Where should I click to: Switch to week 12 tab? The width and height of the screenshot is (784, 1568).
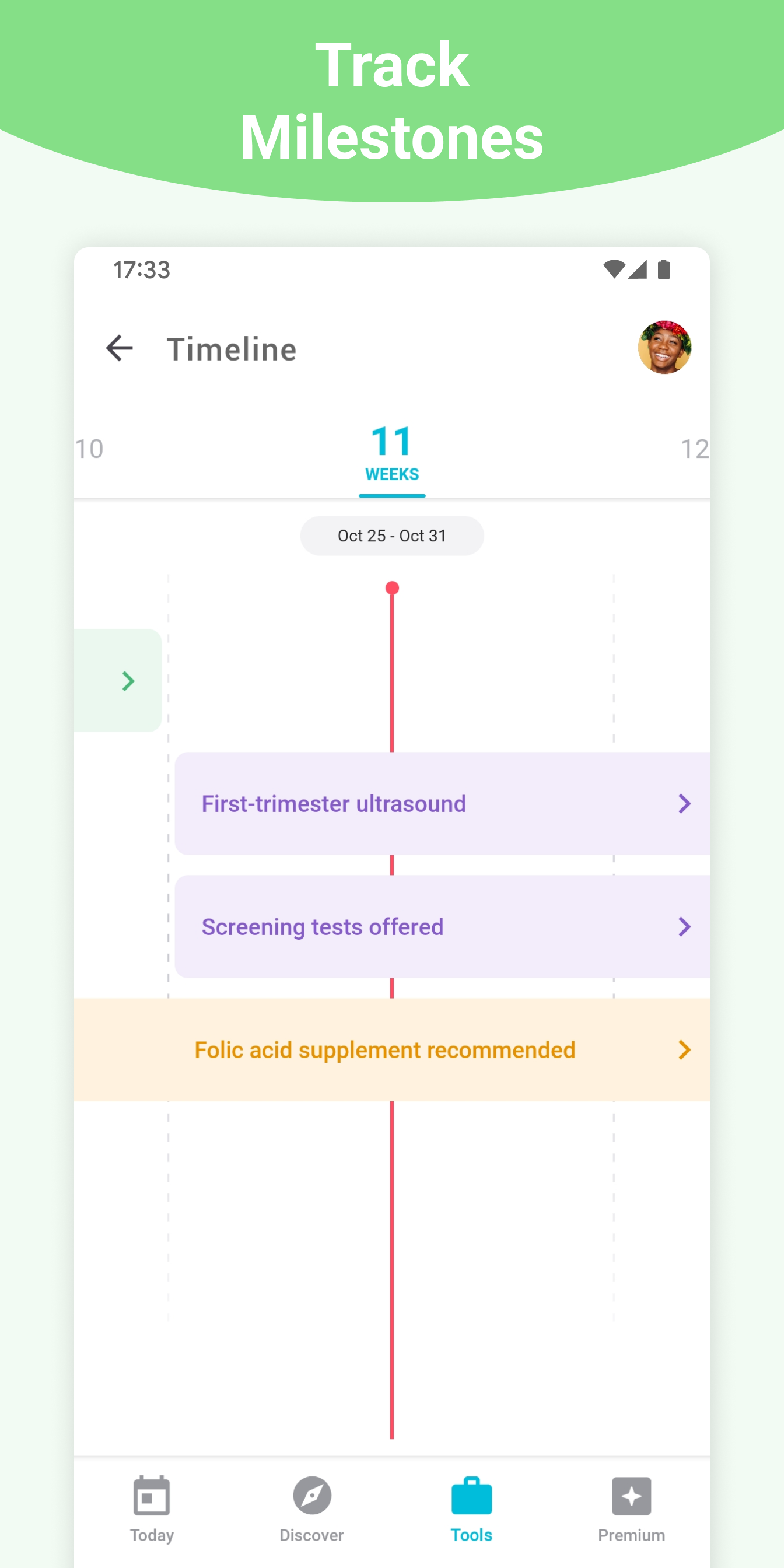pos(695,449)
